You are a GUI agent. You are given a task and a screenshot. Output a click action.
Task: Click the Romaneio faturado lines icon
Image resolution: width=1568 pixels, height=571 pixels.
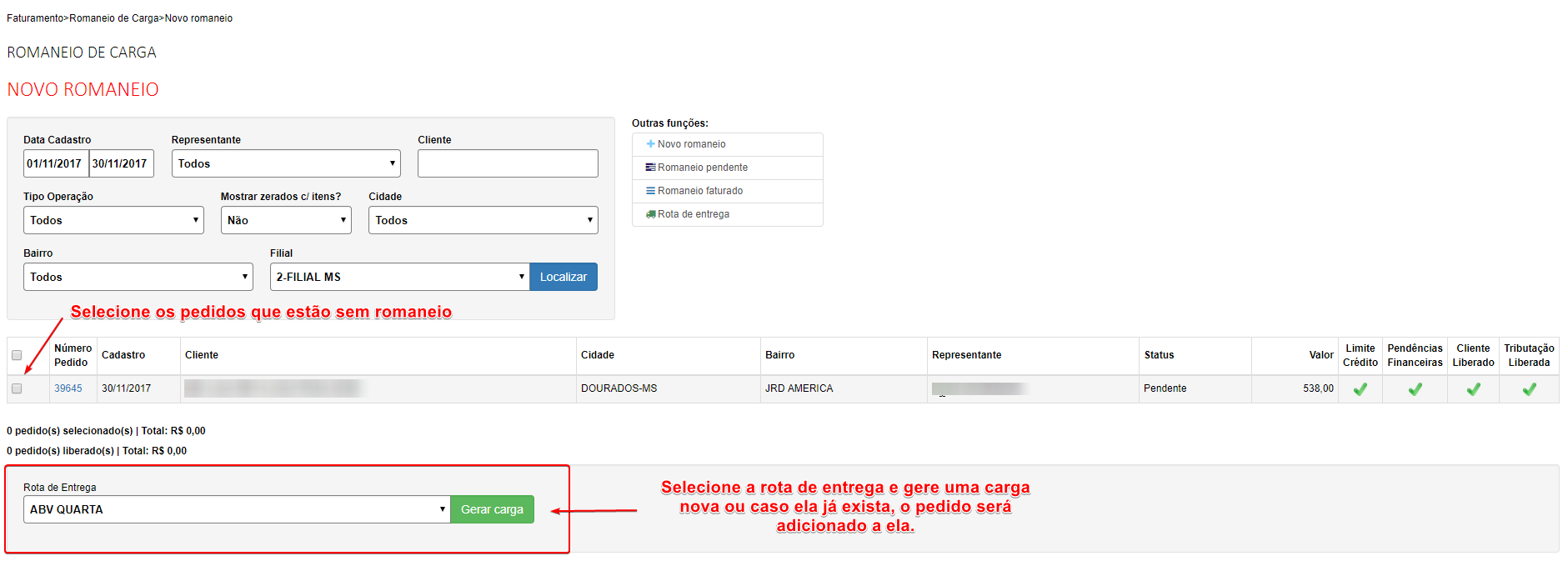650,191
